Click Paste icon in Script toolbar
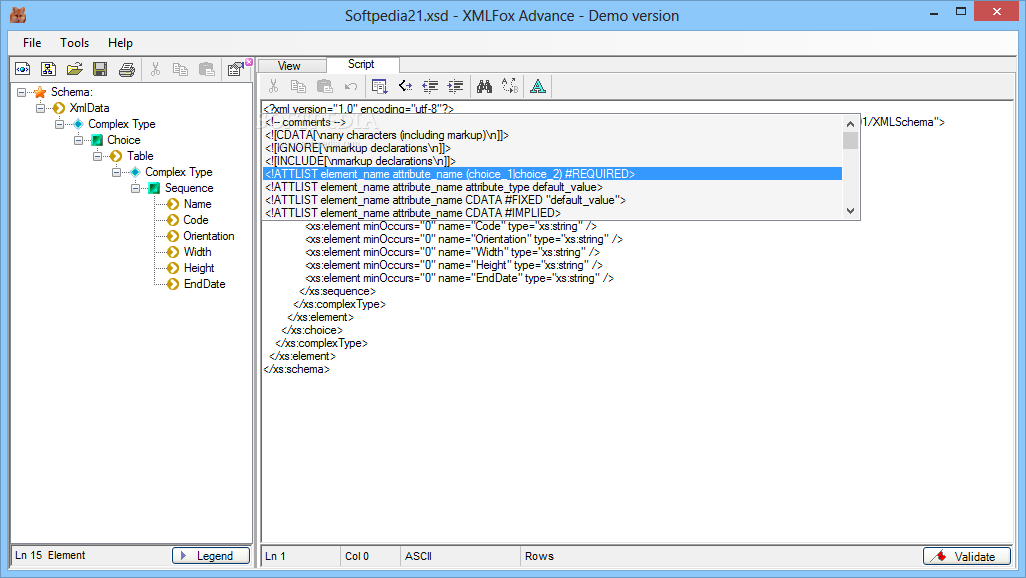Image resolution: width=1026 pixels, height=578 pixels. coord(325,86)
